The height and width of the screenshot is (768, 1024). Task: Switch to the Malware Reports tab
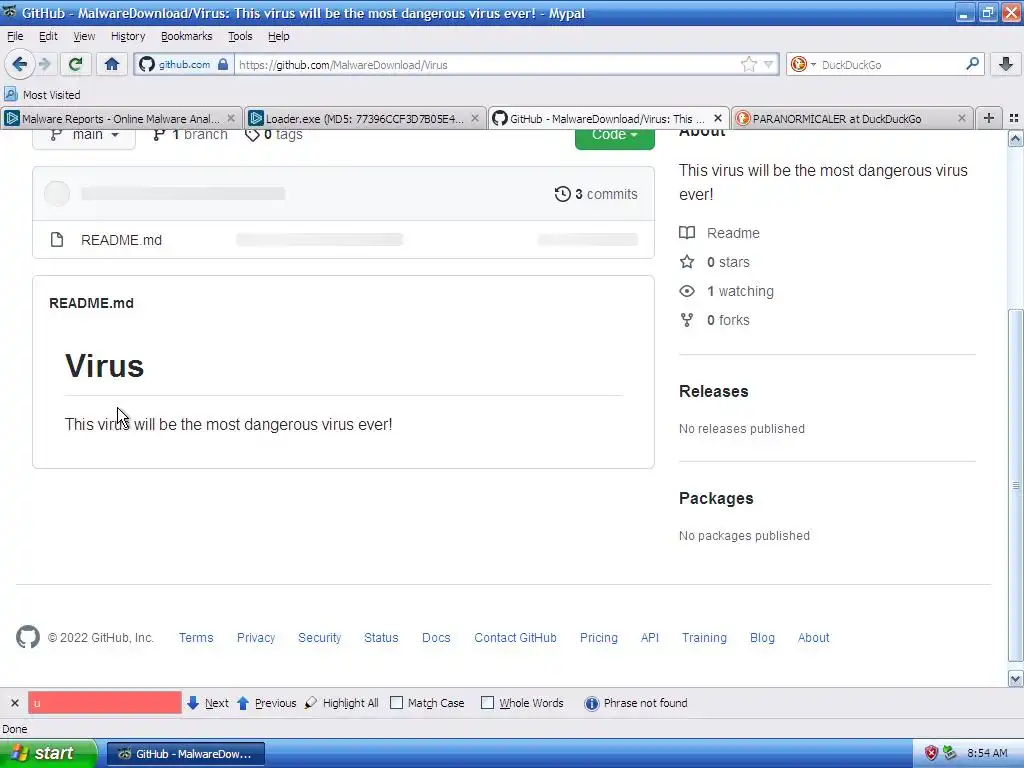(x=121, y=118)
